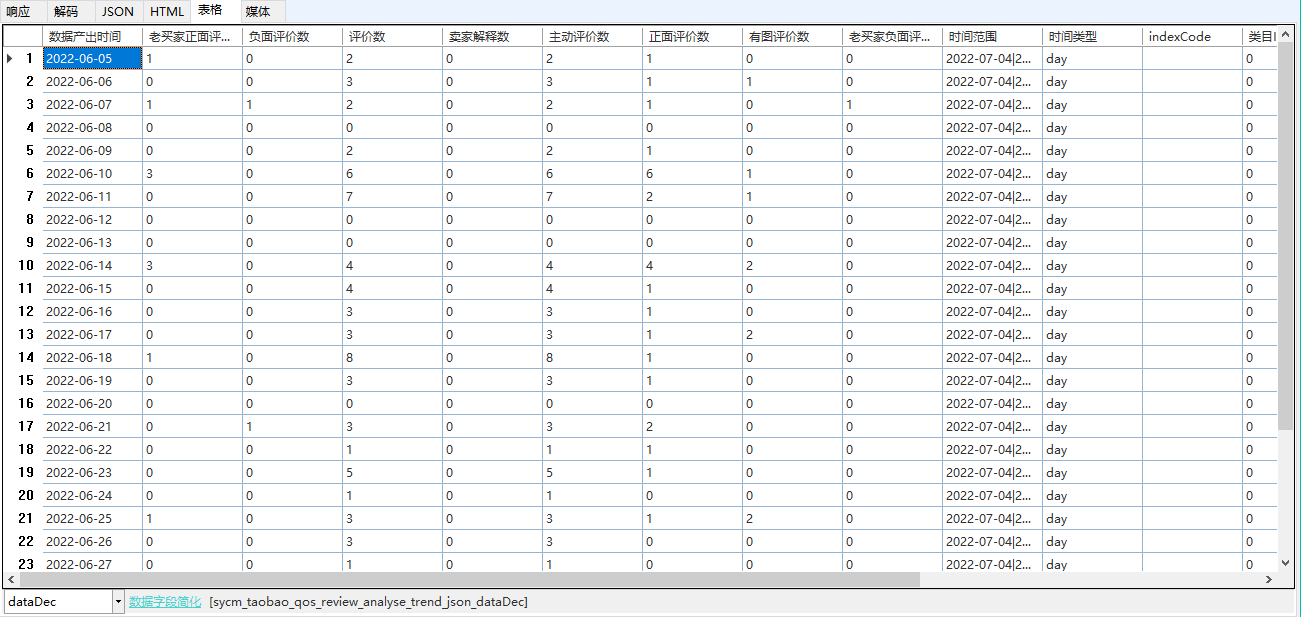Click scroll left arrow on horizontal scrollbar
Screen dimensions: 1301x617
coord(12,580)
